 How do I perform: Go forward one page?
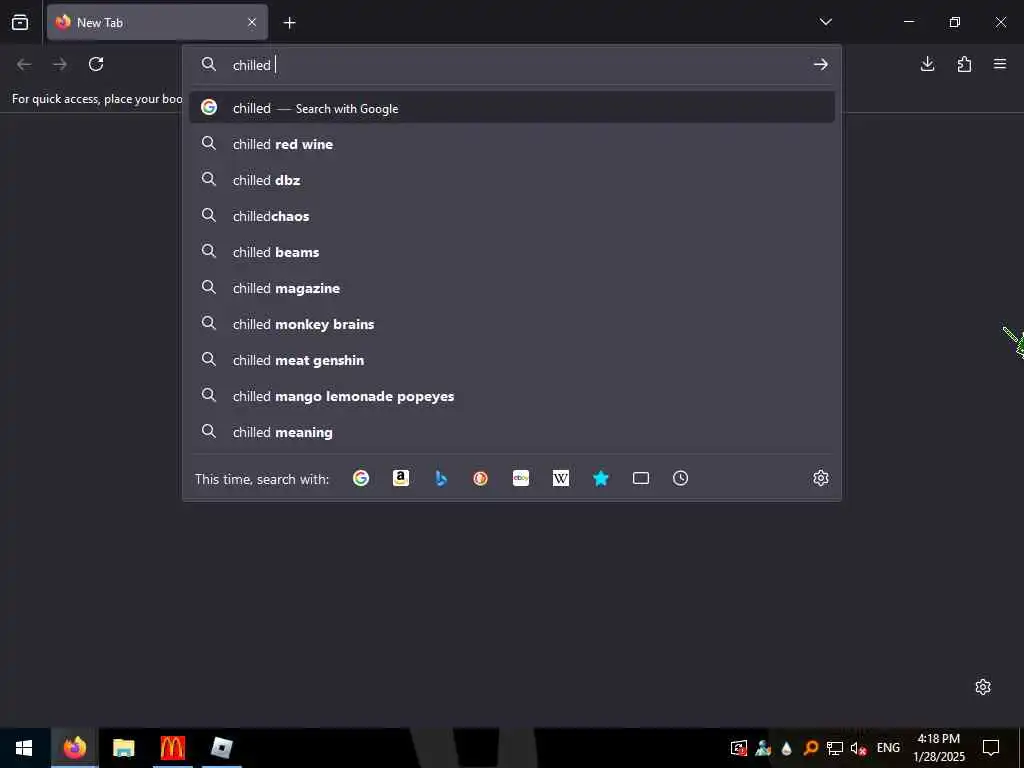click(x=60, y=64)
